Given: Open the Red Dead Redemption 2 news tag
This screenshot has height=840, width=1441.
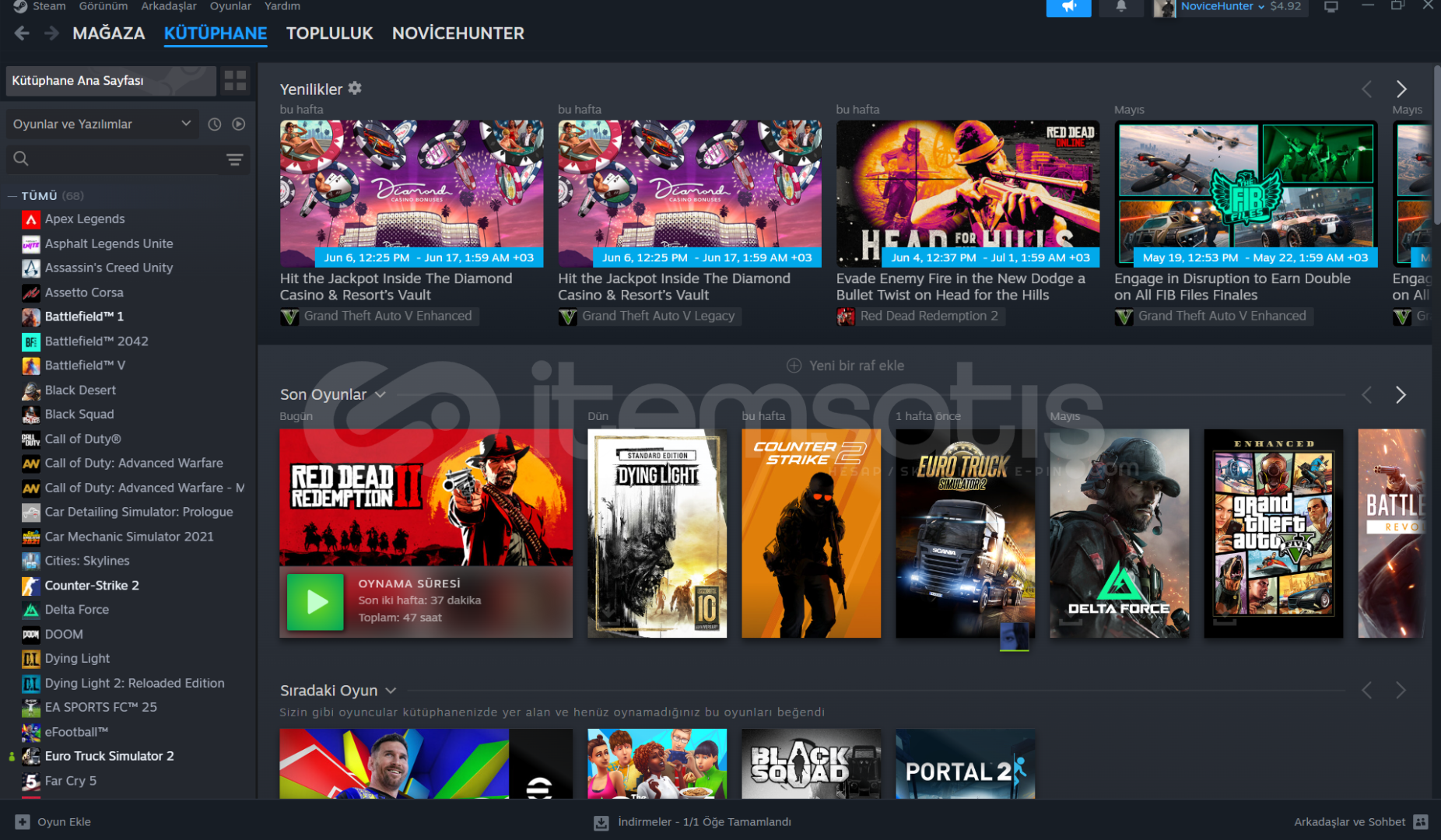Looking at the screenshot, I should click(920, 317).
